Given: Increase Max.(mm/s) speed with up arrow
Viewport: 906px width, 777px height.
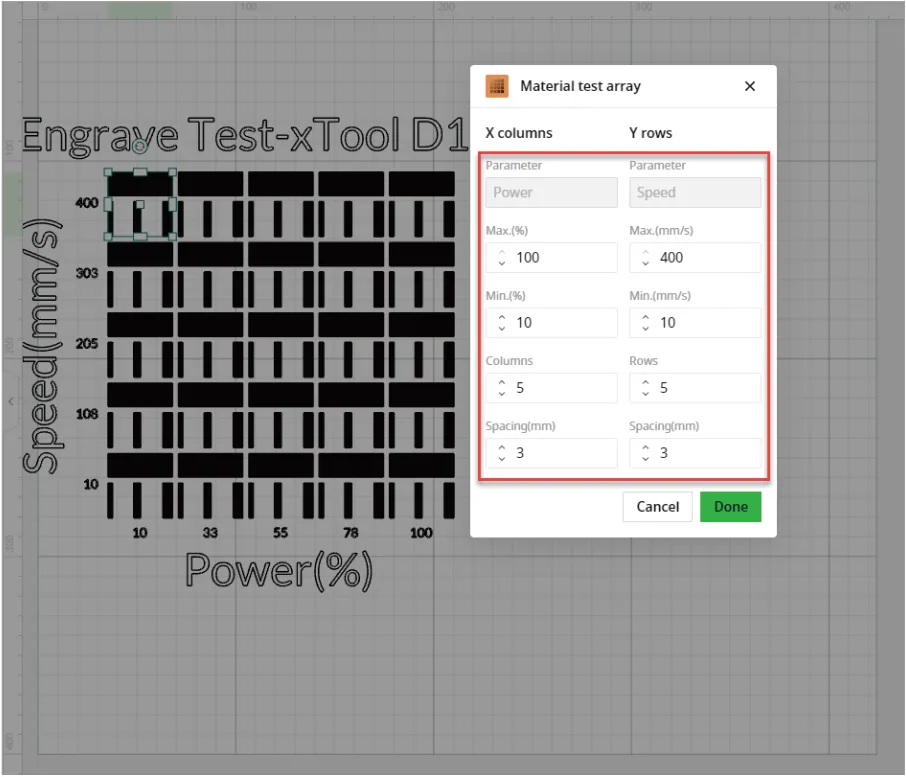Looking at the screenshot, I should coord(645,252).
